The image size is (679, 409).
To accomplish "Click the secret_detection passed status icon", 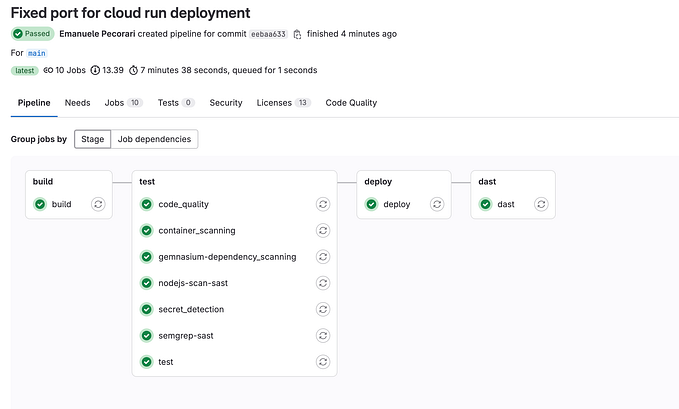I will point(147,309).
